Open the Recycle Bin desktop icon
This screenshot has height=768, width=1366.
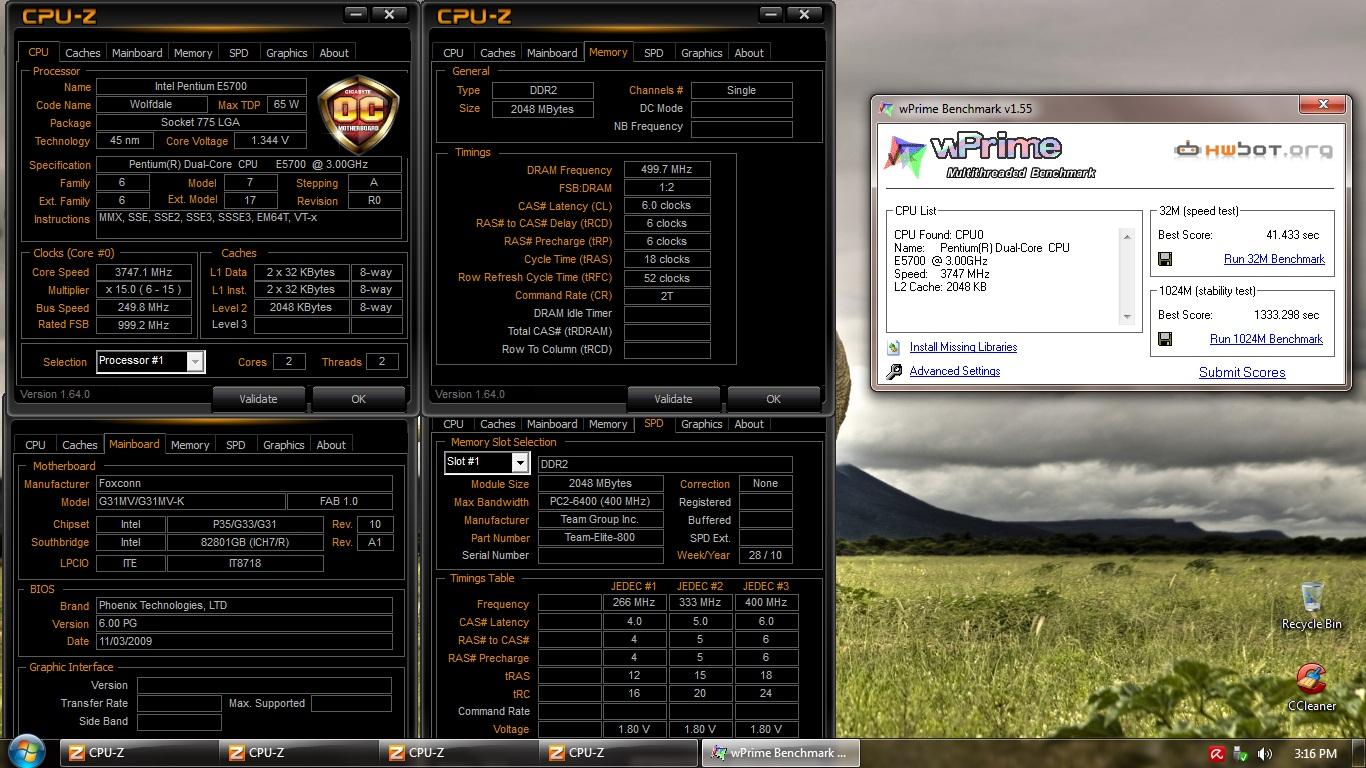click(x=1312, y=606)
